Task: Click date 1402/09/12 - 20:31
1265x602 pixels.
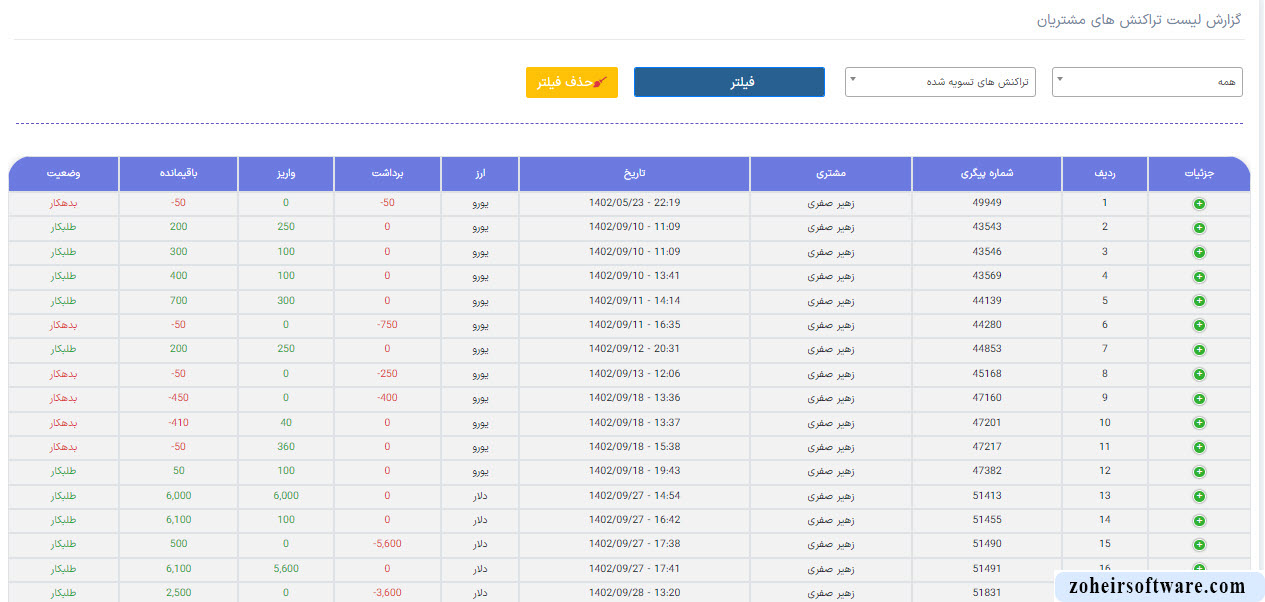Action: pyautogui.click(x=635, y=349)
